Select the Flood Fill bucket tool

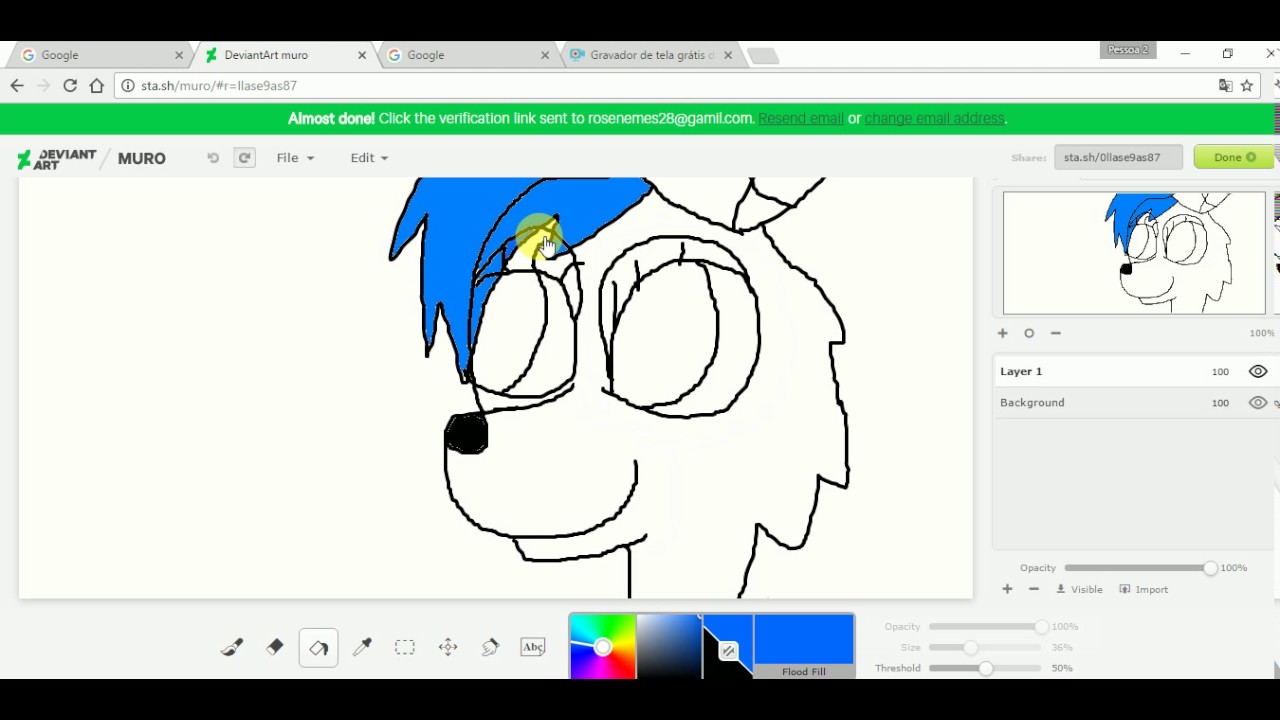[x=318, y=648]
